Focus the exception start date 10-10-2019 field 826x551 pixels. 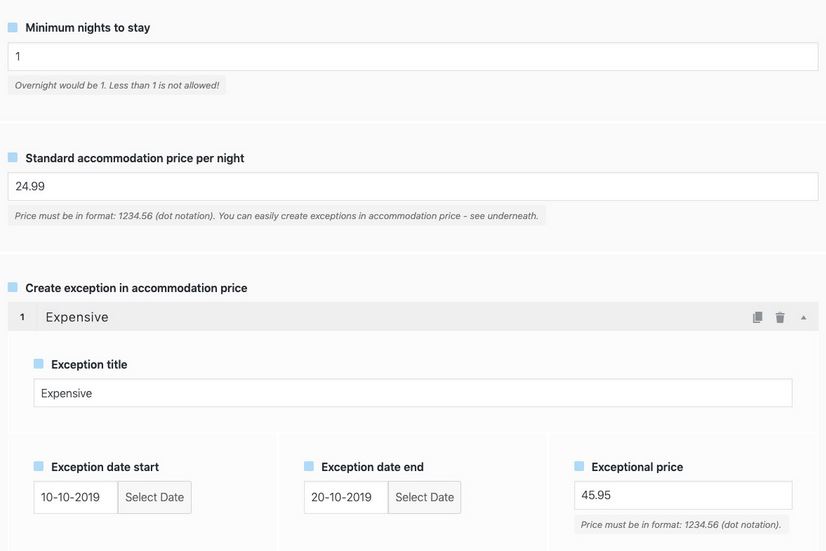click(x=76, y=497)
